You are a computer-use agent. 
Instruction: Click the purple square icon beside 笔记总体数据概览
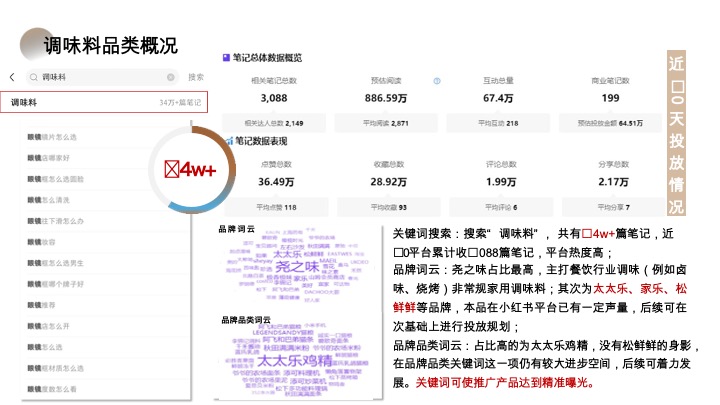[226, 57]
